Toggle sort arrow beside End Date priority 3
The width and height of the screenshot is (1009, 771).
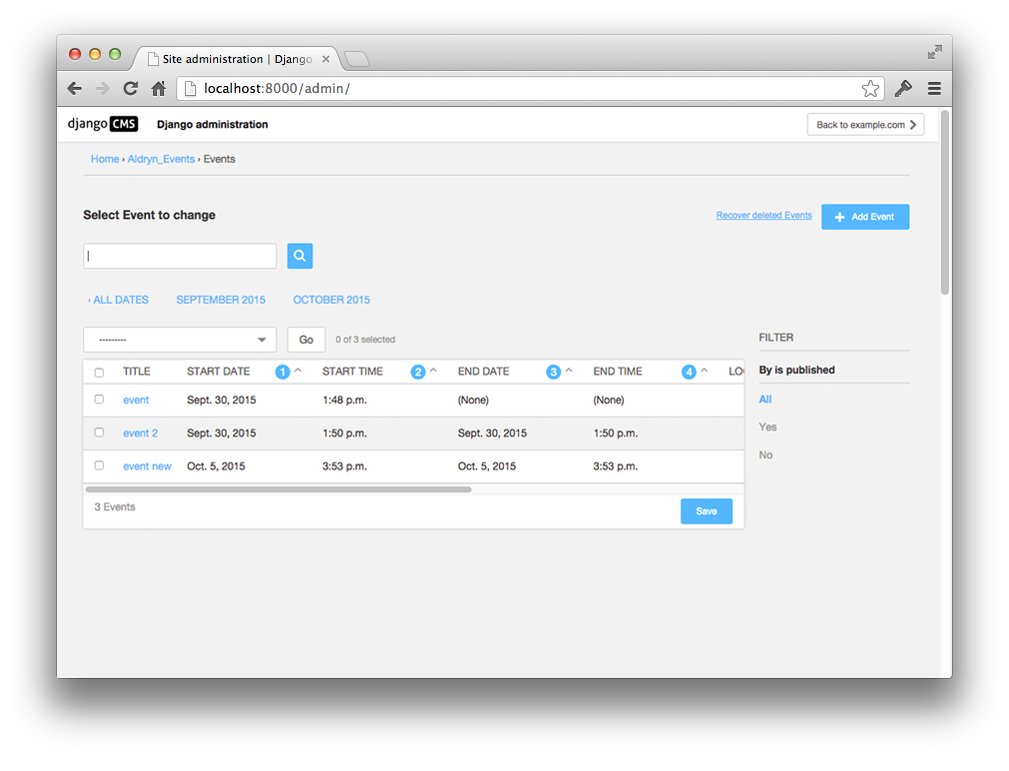click(569, 371)
